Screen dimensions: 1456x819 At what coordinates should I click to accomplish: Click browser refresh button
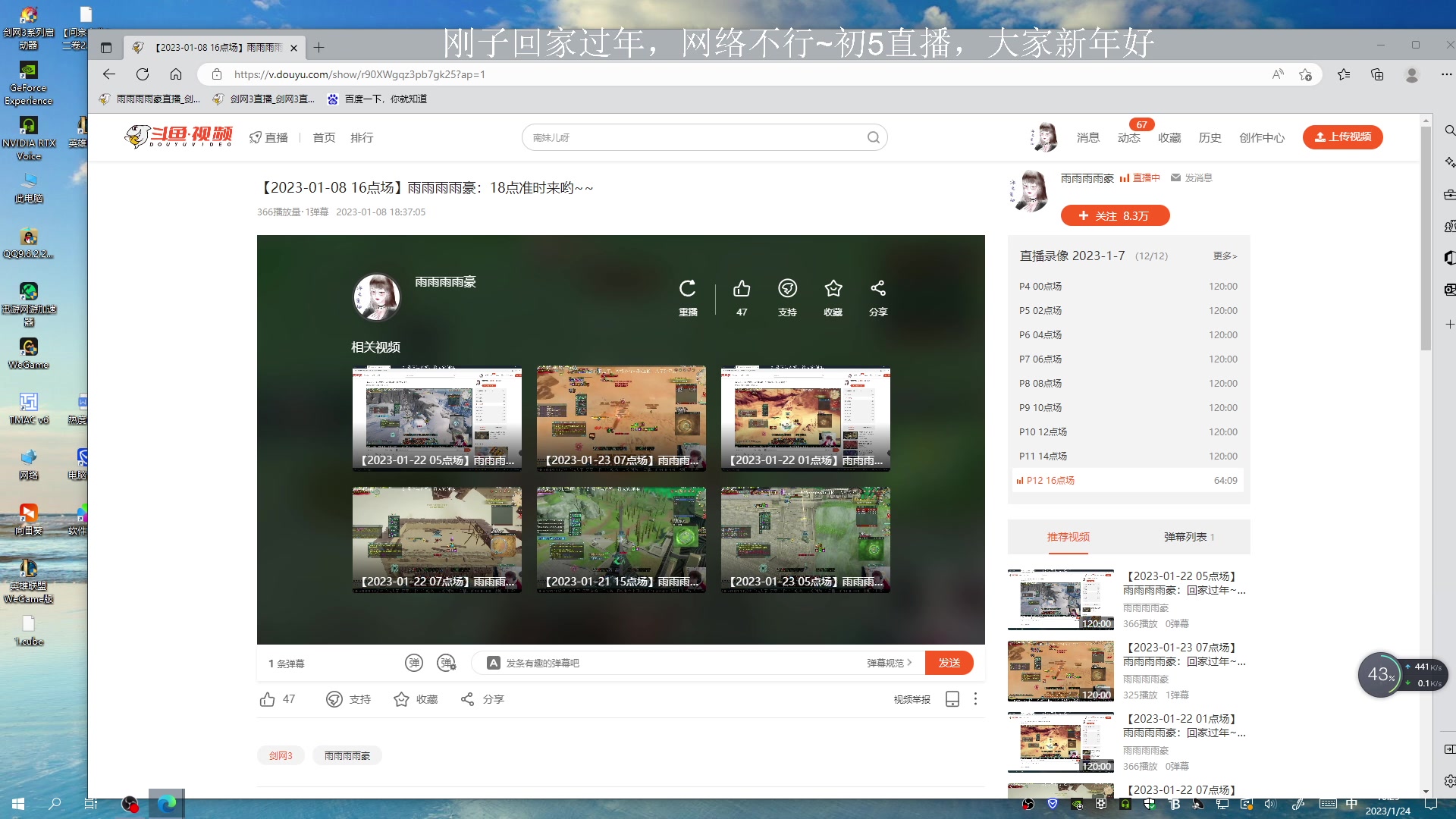click(x=143, y=74)
